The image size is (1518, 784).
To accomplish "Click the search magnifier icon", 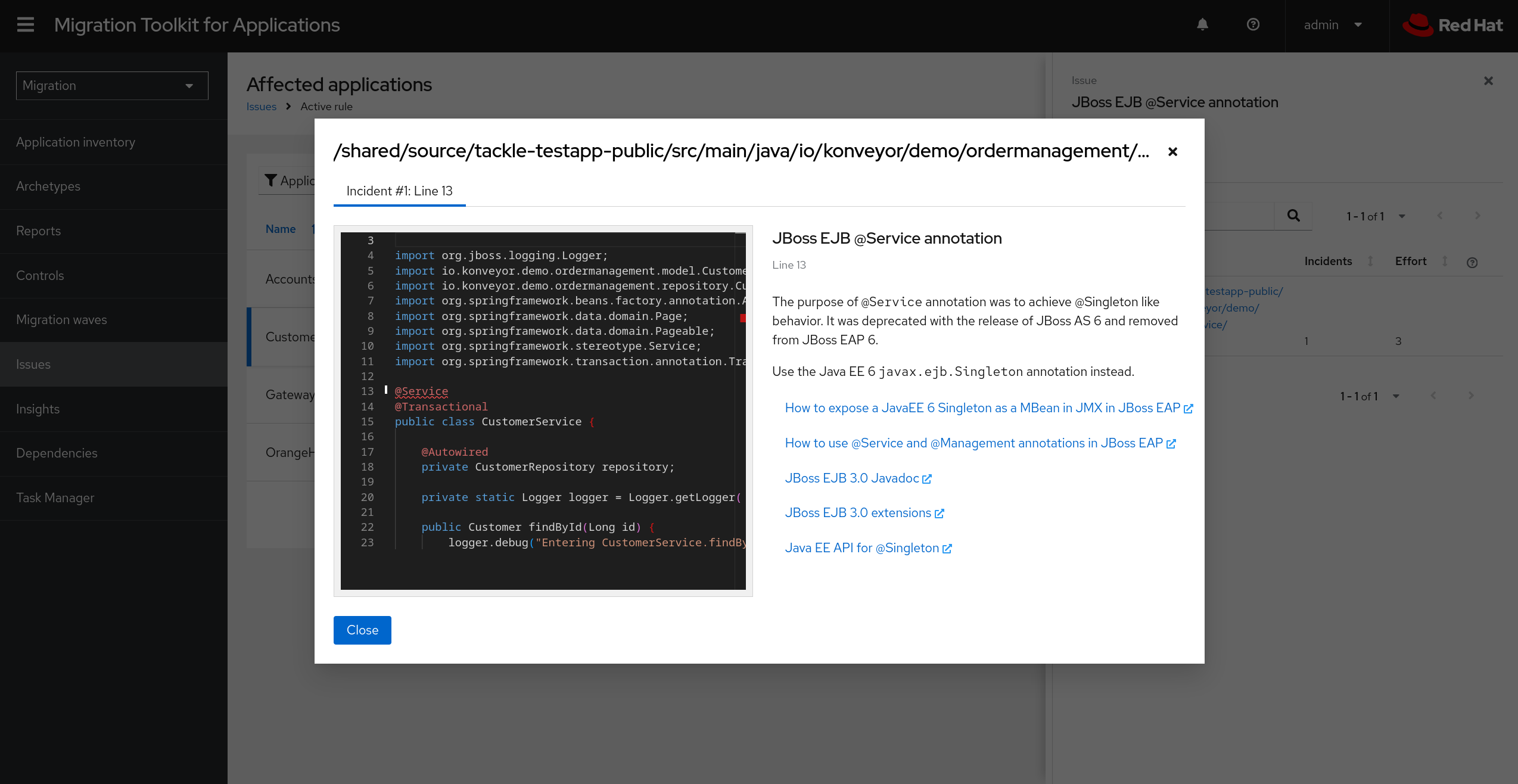I will pos(1293,216).
